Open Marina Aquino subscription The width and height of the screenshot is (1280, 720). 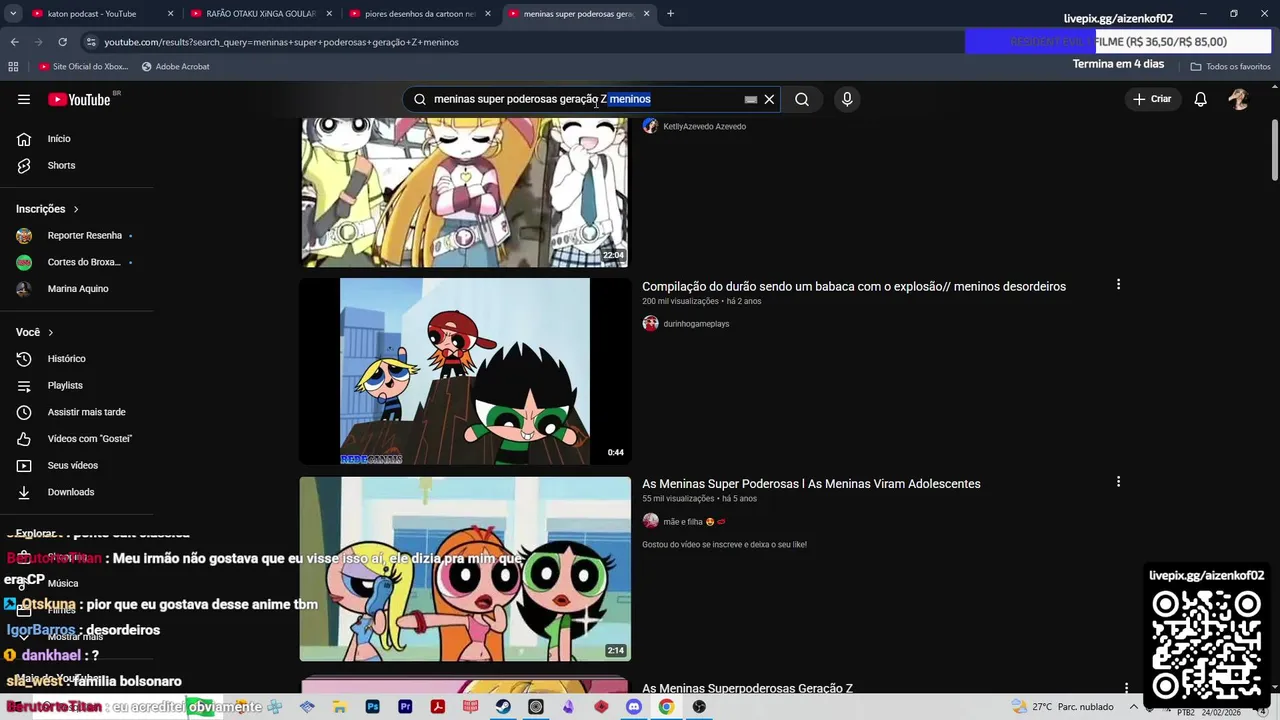point(76,289)
